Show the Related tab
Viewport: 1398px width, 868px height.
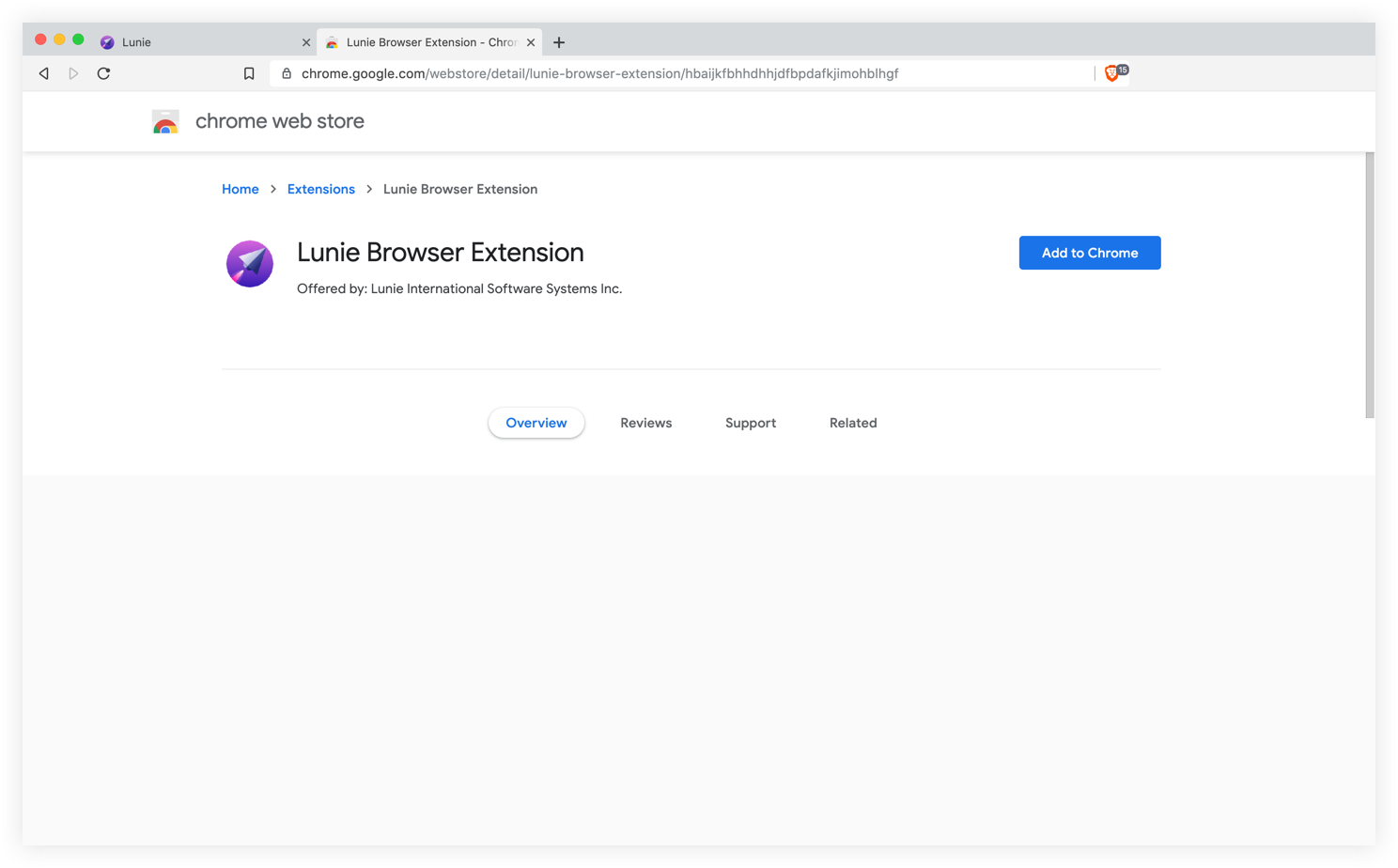coord(853,423)
